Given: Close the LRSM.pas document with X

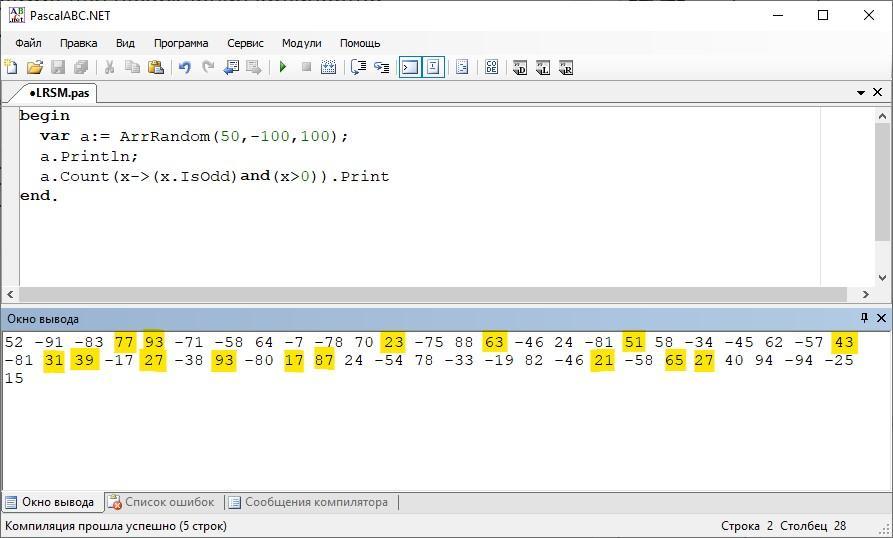Looking at the screenshot, I should pyautogui.click(x=878, y=92).
